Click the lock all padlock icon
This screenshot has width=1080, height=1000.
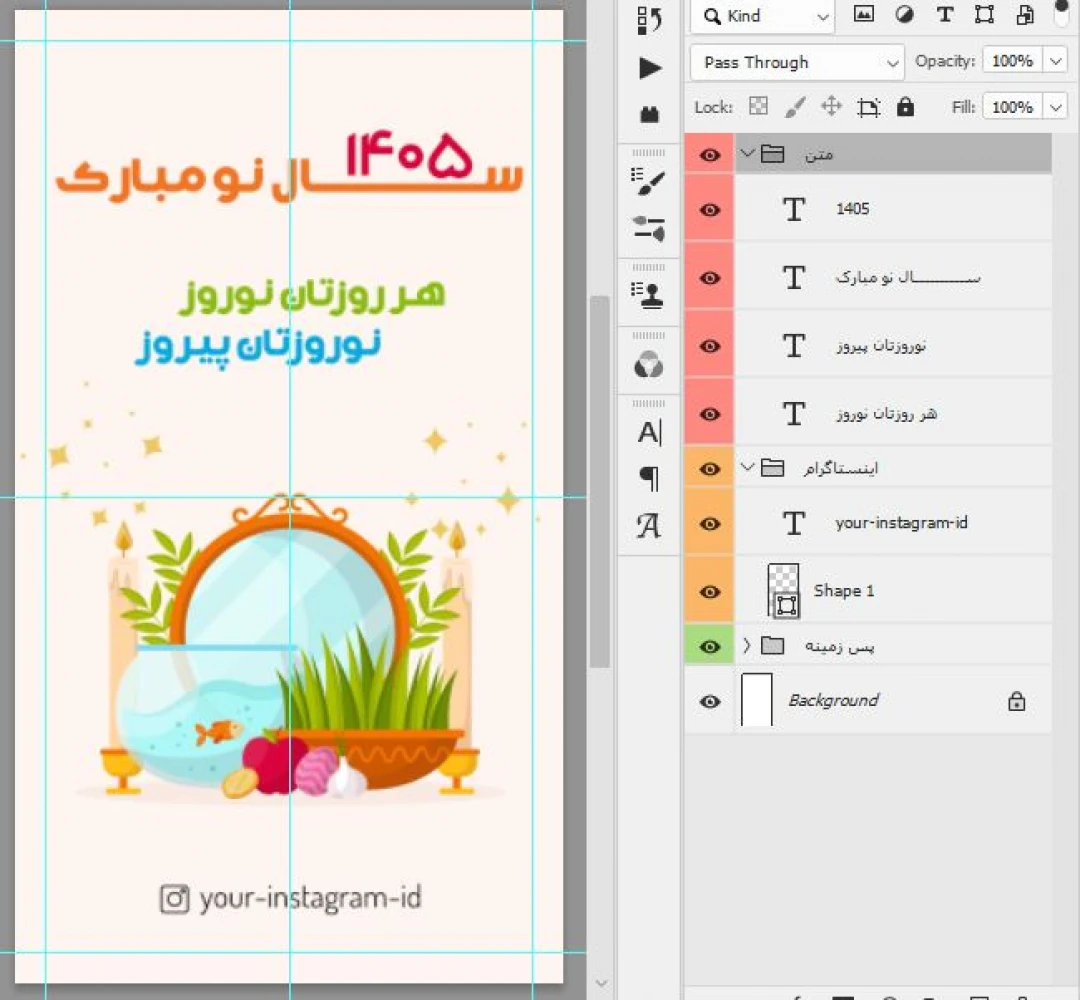[x=905, y=107]
